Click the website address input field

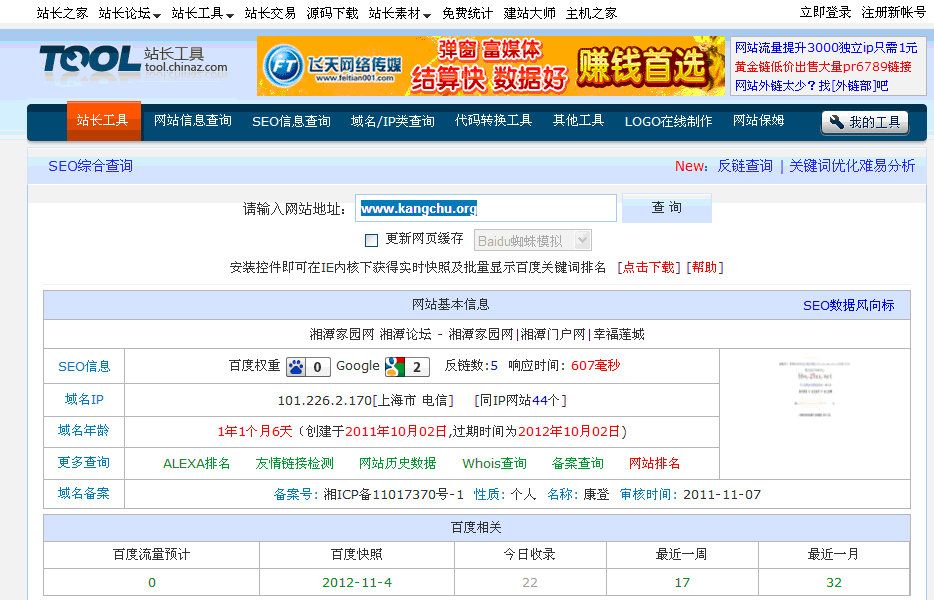click(485, 208)
